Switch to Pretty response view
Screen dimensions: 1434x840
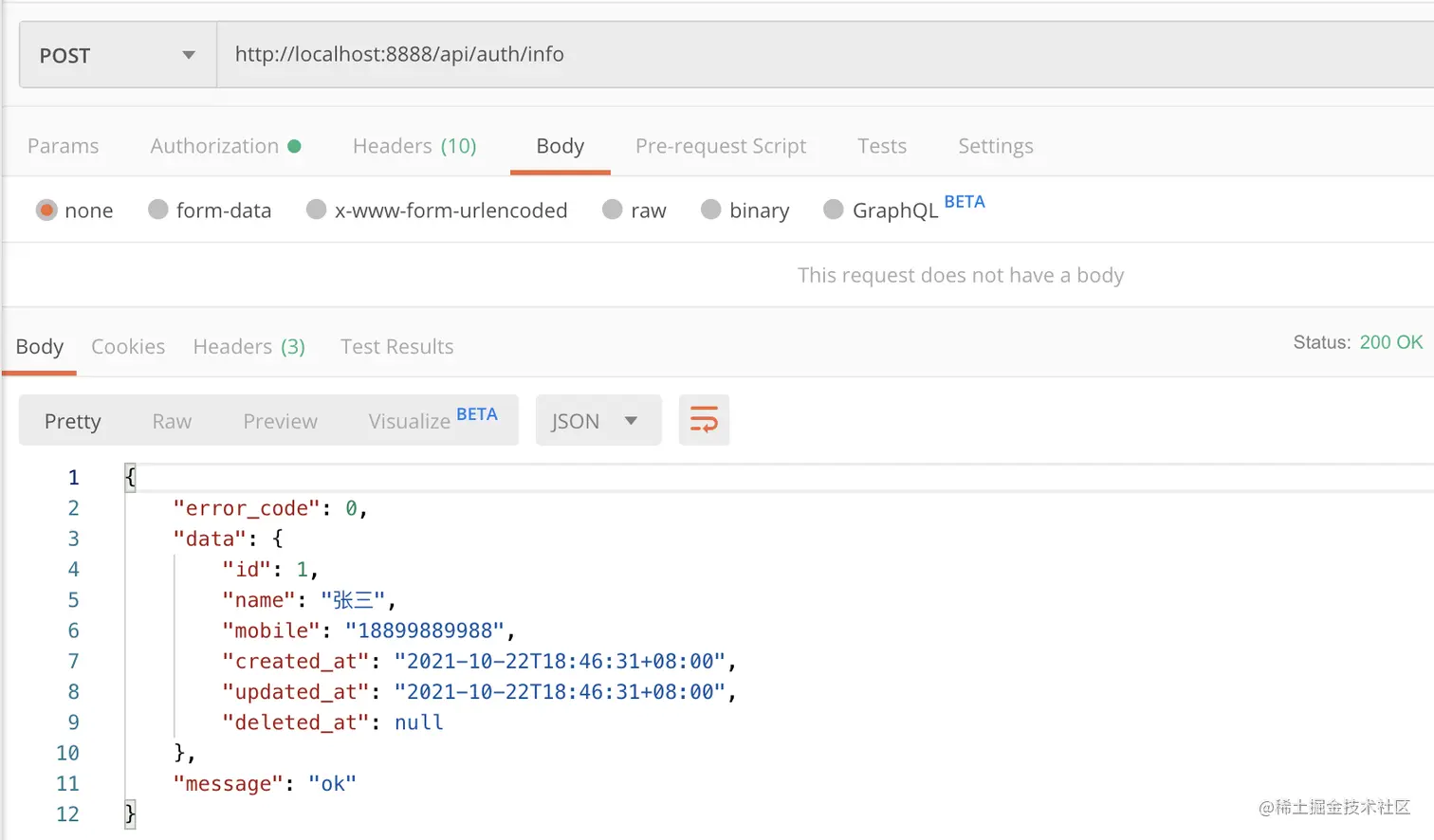(72, 421)
